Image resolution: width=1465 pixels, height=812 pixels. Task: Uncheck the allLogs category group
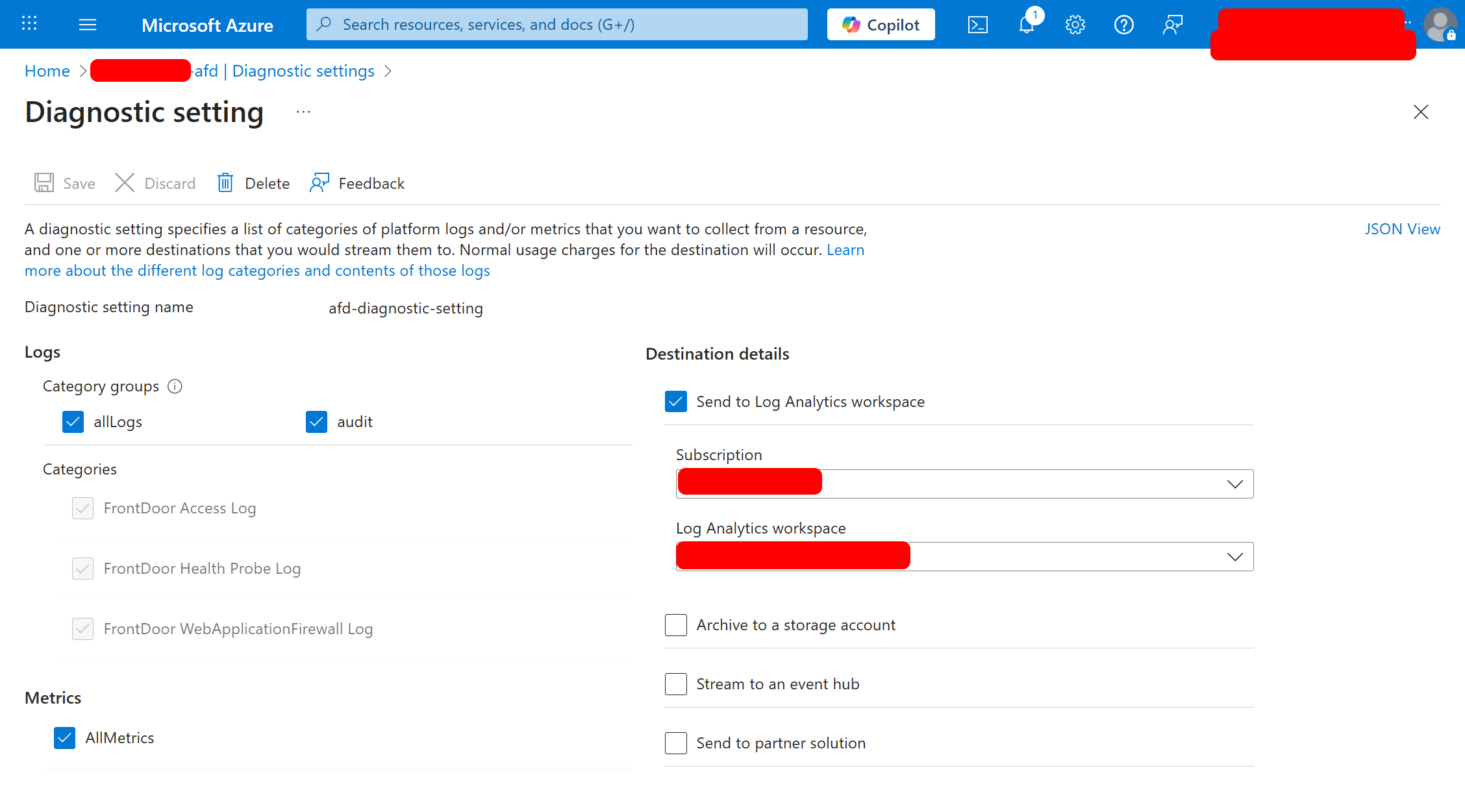pos(73,421)
